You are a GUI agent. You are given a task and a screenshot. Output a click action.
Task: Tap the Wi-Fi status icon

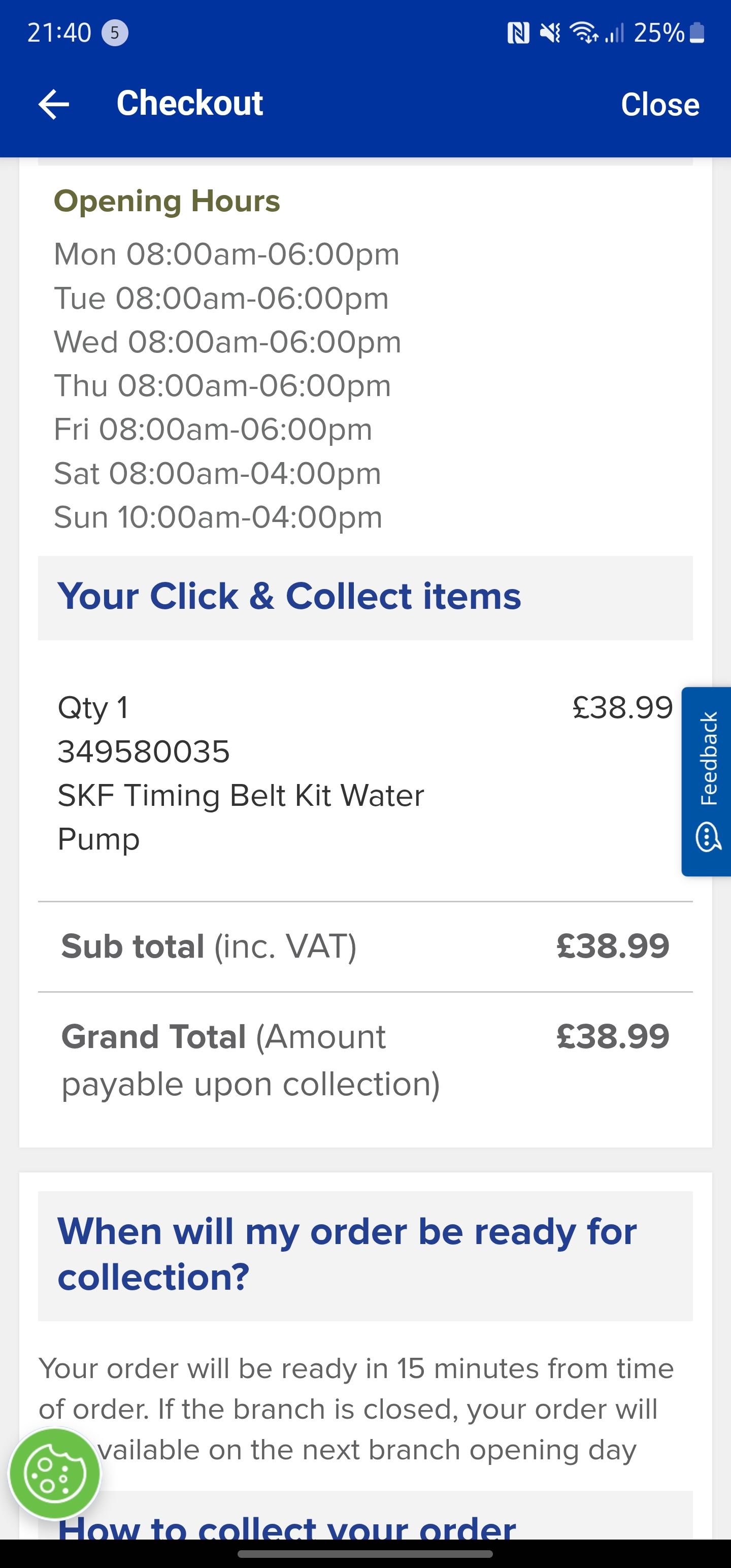(583, 33)
